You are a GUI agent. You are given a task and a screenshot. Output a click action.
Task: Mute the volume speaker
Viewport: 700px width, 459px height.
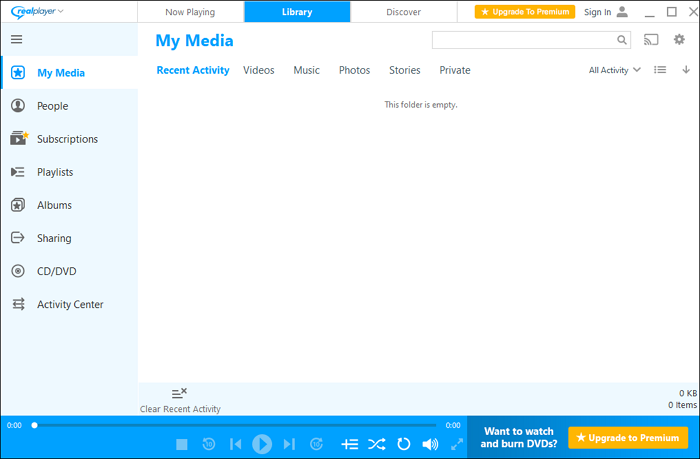tap(430, 444)
